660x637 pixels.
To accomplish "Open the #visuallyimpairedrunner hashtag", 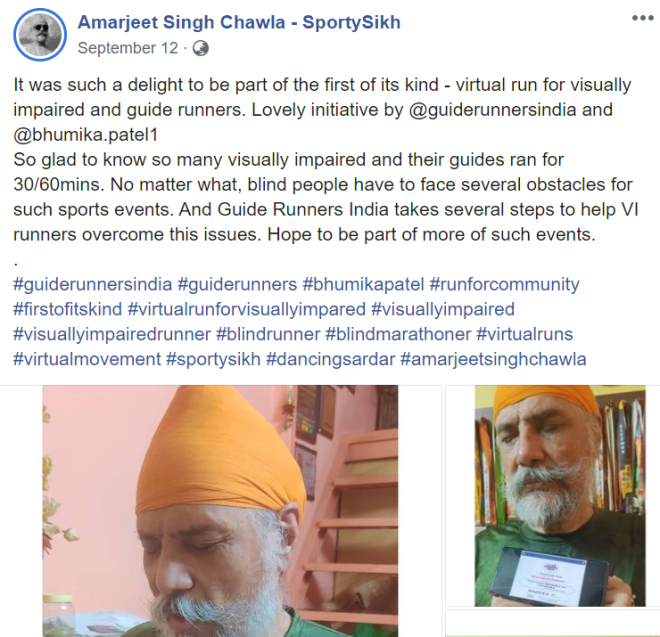I will pos(112,334).
